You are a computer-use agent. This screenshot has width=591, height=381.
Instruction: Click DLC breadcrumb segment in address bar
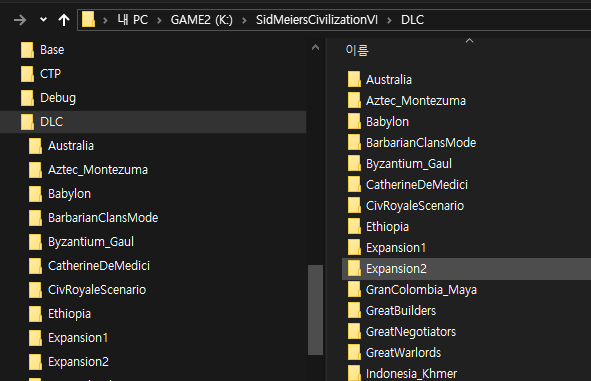pyautogui.click(x=412, y=20)
